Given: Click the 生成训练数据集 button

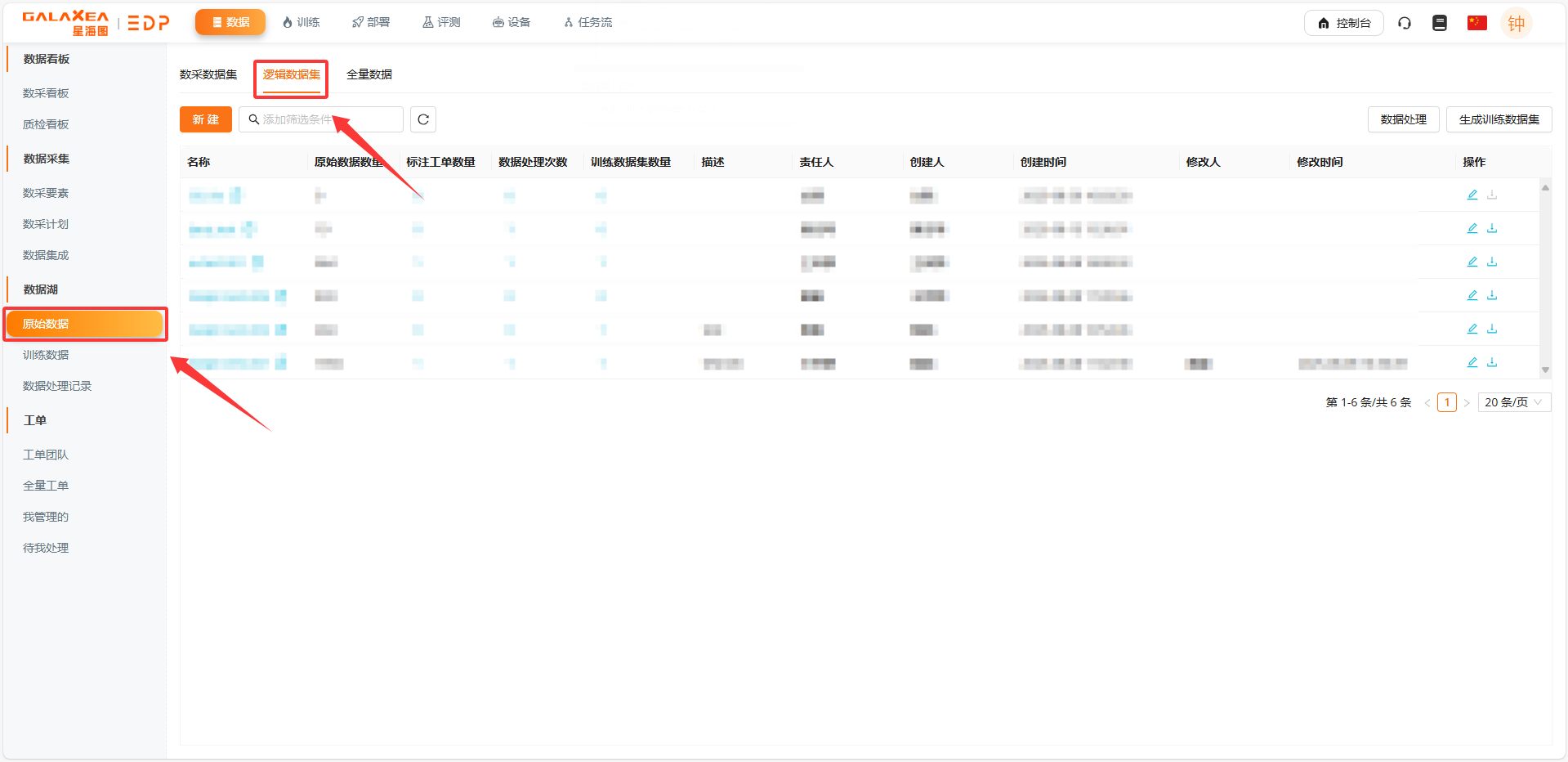Looking at the screenshot, I should [x=1499, y=119].
